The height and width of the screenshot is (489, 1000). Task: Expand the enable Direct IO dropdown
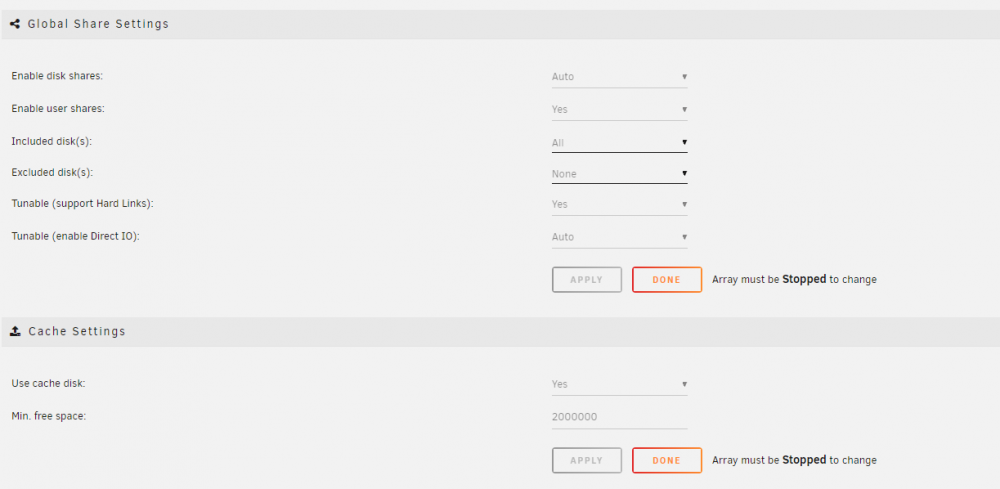click(x=619, y=237)
